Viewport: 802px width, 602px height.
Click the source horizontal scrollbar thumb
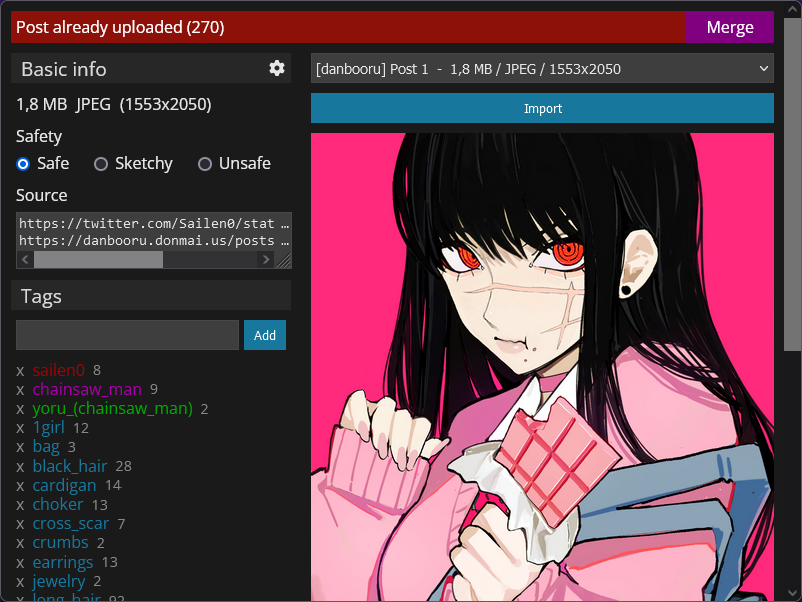coord(98,260)
